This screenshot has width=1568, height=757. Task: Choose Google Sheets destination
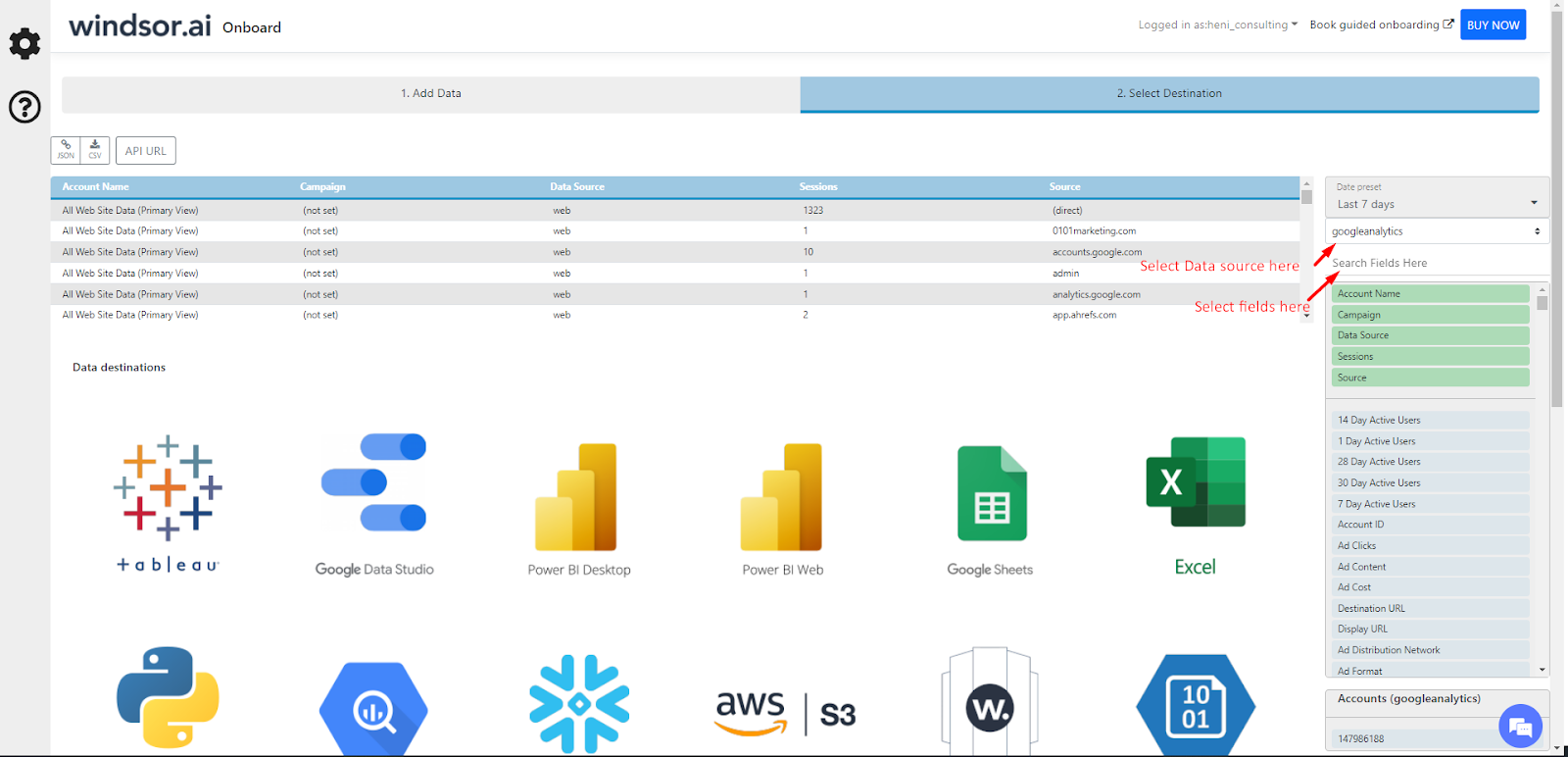point(990,511)
